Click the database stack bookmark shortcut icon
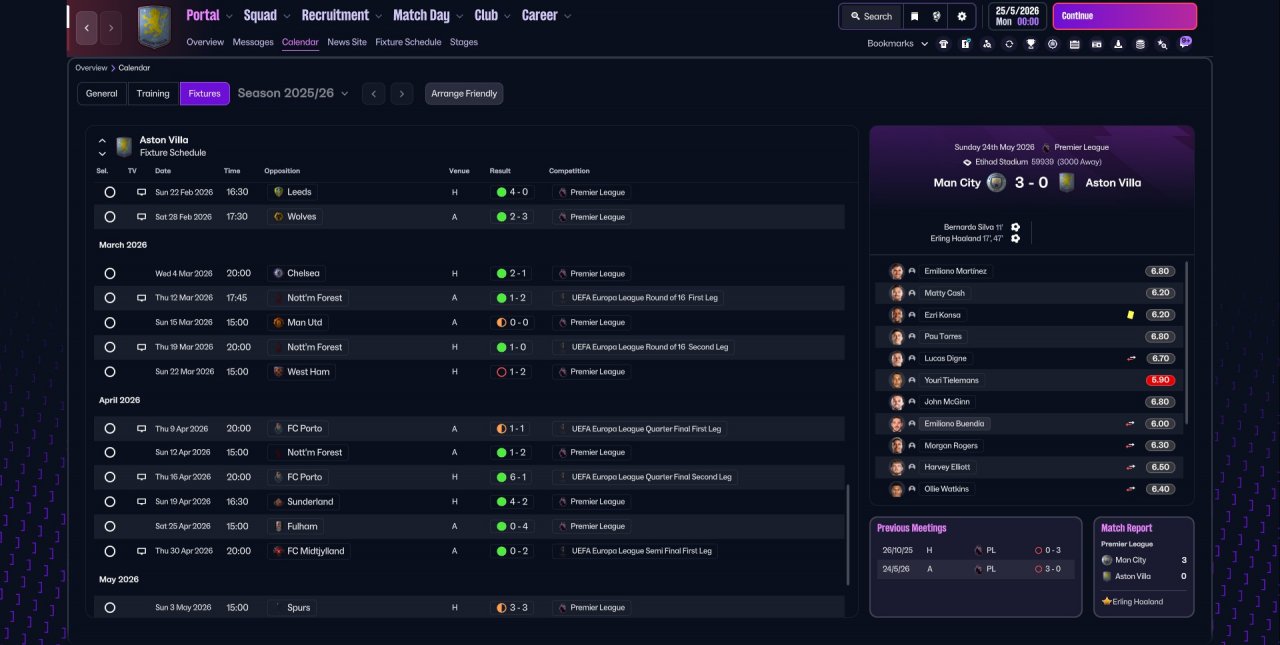1280x645 pixels. click(1140, 44)
